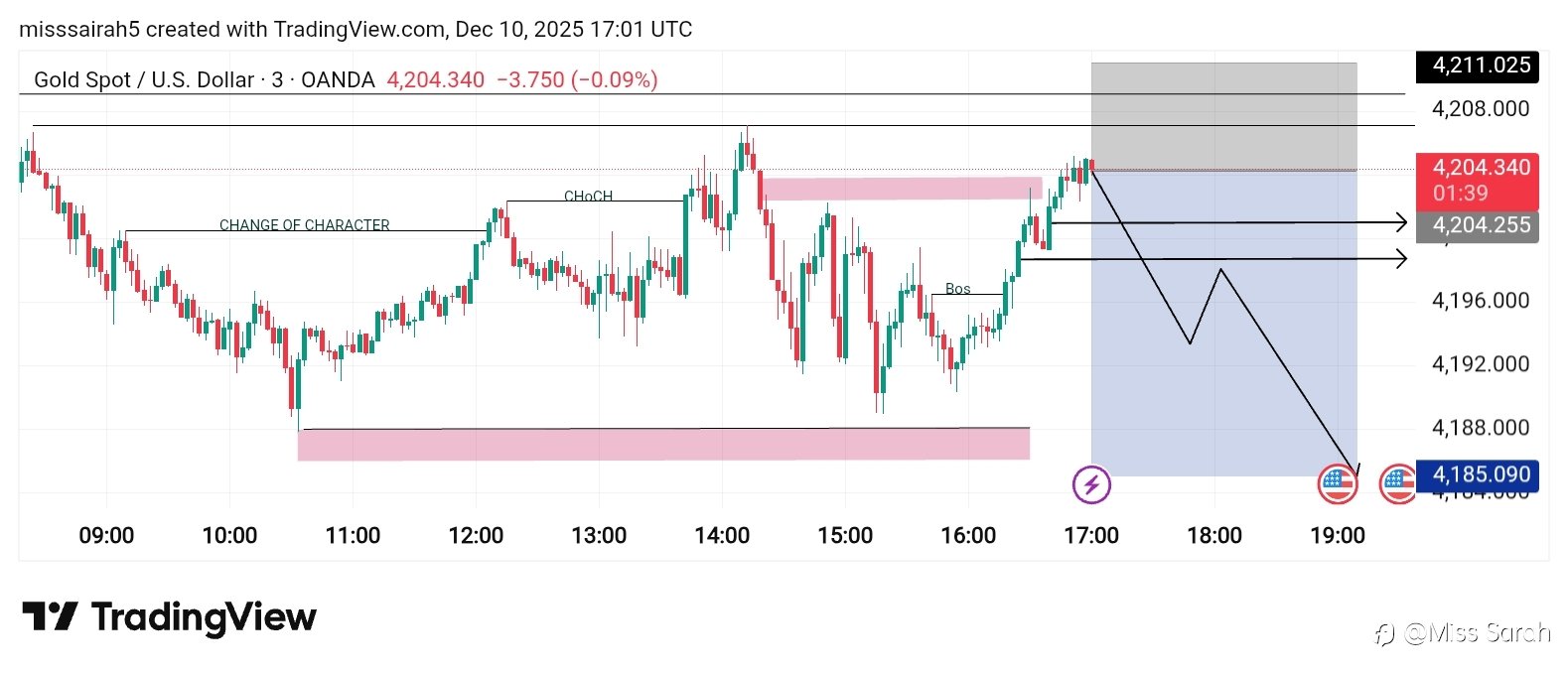Select the gray stop-loss zone of the short position
Screen dimensions: 1568x673
click(x=1223, y=116)
